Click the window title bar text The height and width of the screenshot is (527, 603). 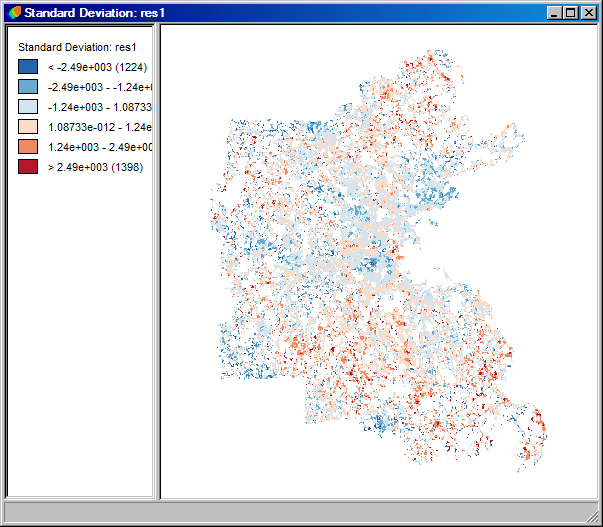pos(95,13)
